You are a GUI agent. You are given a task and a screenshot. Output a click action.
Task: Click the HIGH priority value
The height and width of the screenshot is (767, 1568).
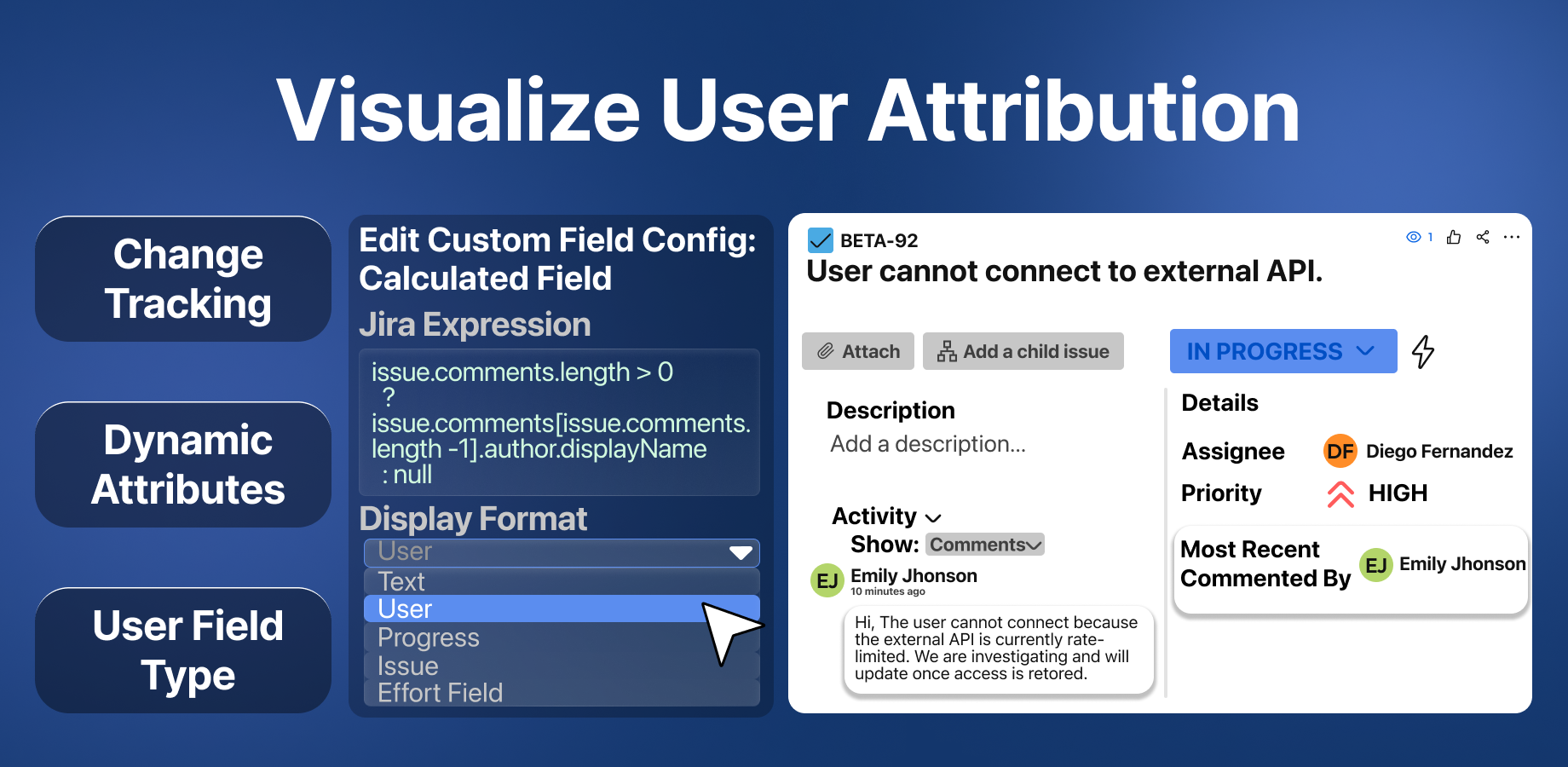click(x=1398, y=493)
